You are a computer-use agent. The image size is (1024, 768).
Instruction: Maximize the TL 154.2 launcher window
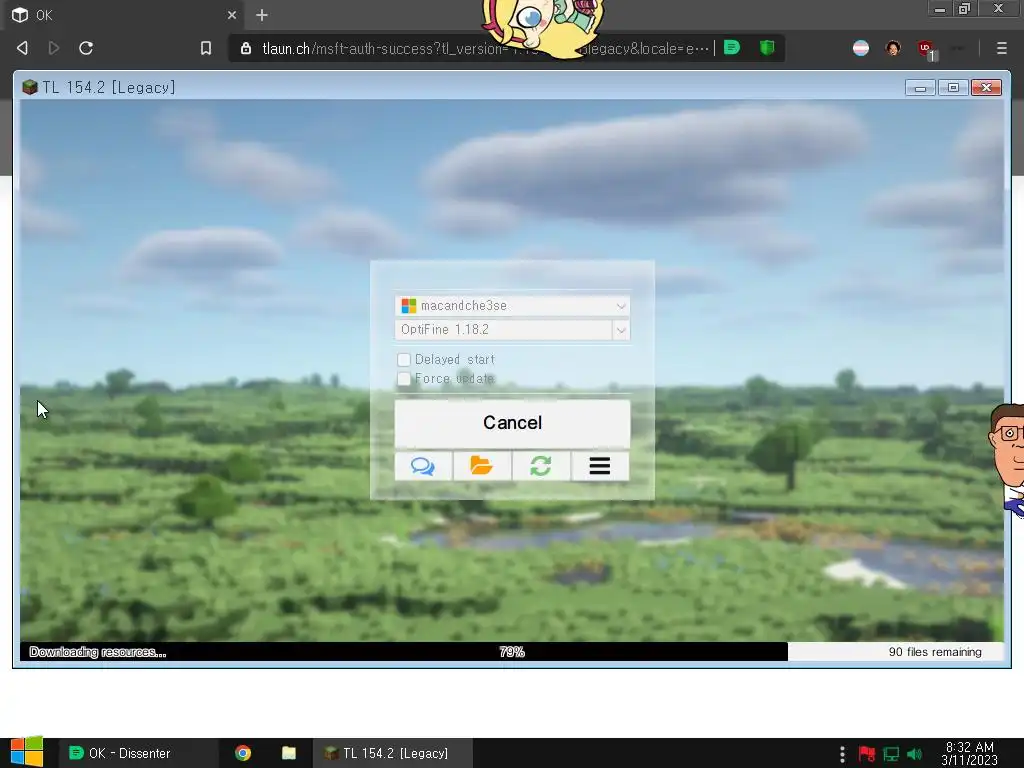(953, 88)
